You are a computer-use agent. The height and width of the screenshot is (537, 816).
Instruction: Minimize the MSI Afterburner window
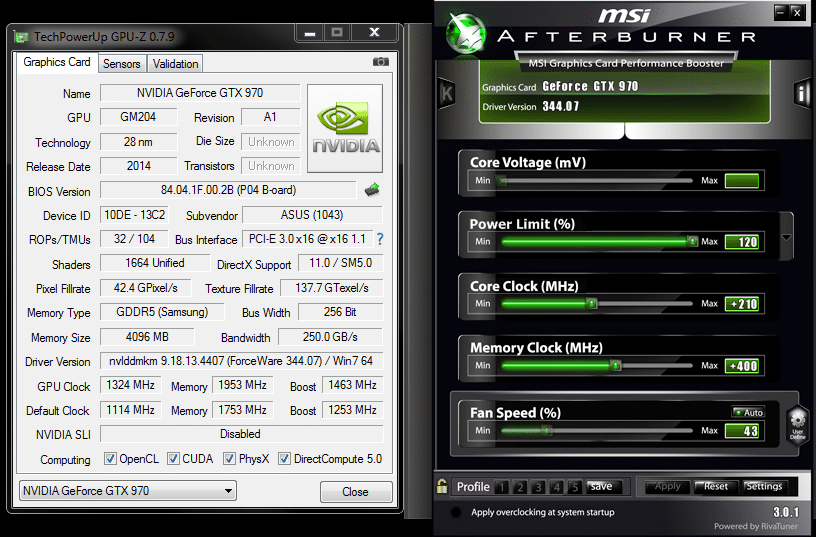pyautogui.click(x=780, y=12)
